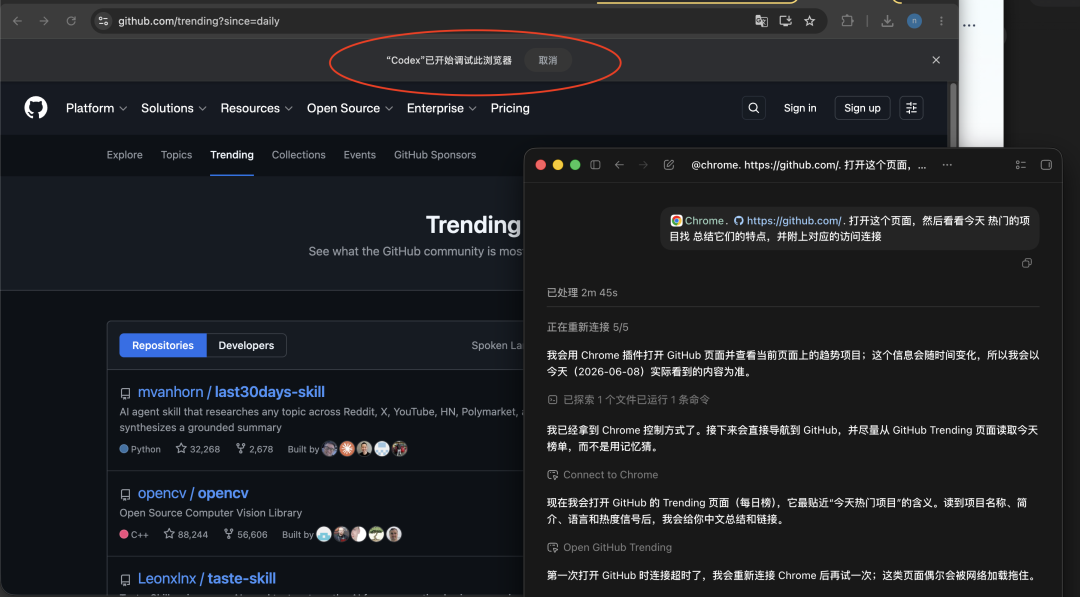Switch to the Collections tab
This screenshot has height=597, width=1080.
[298, 155]
